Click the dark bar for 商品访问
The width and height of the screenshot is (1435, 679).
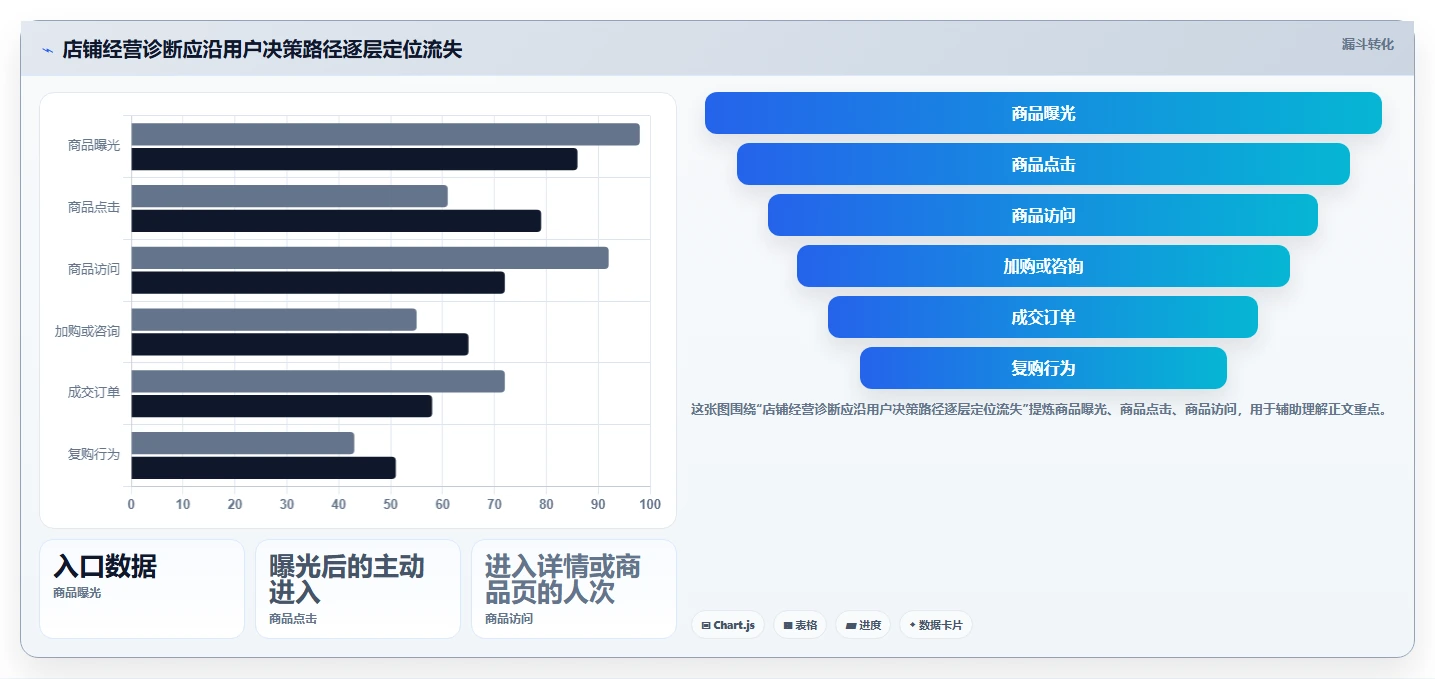pos(318,283)
